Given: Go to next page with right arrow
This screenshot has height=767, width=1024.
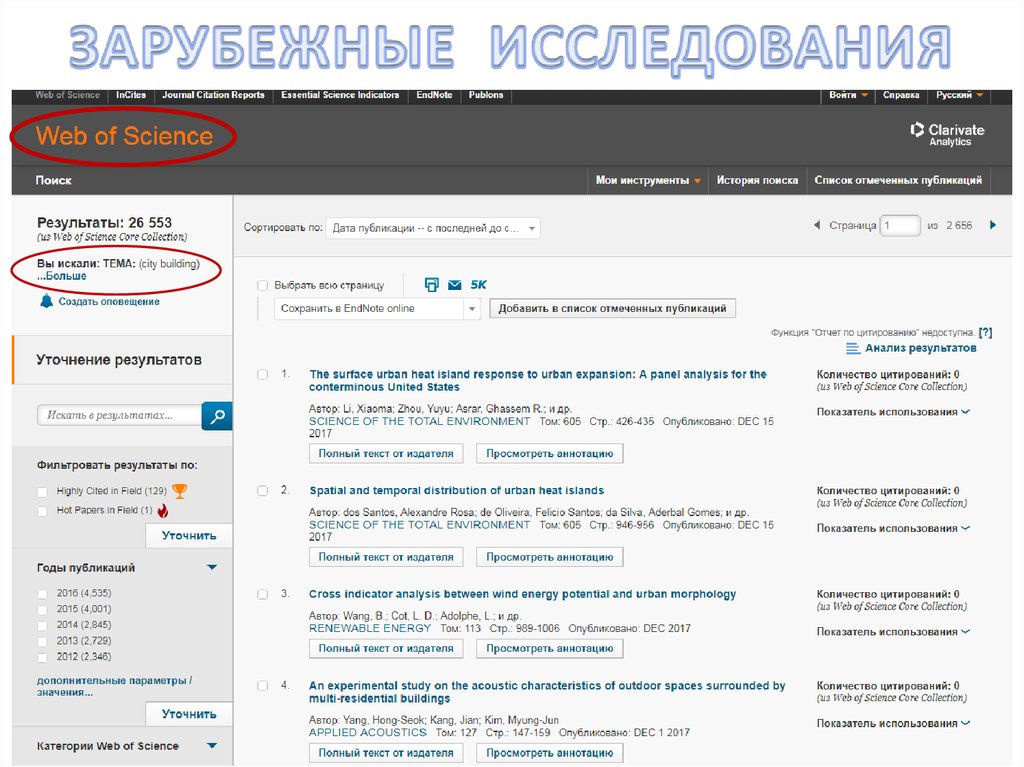Looking at the screenshot, I should [992, 226].
